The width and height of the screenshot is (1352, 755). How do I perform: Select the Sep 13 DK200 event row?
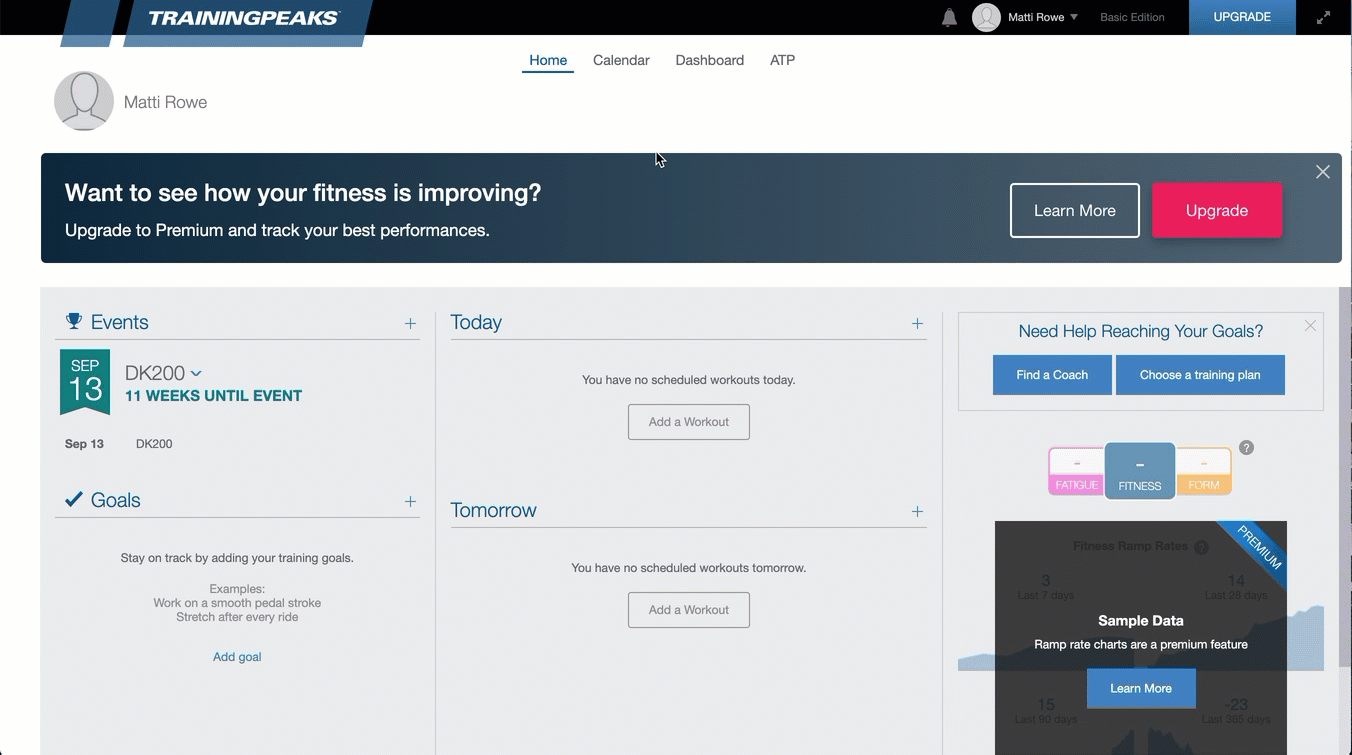click(x=237, y=444)
